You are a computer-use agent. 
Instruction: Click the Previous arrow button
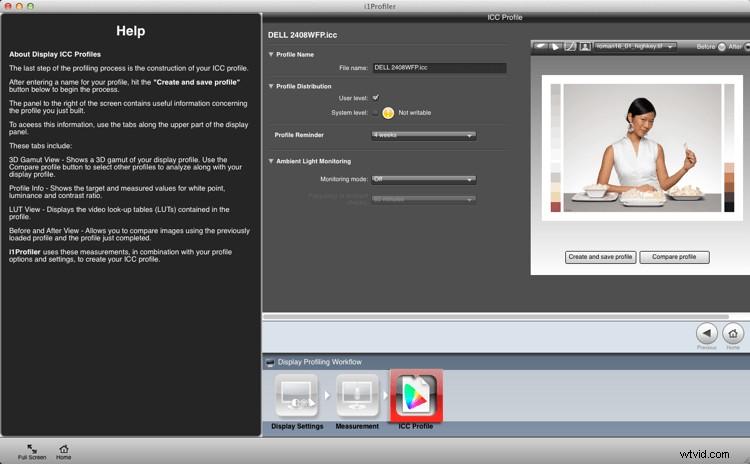[706, 334]
